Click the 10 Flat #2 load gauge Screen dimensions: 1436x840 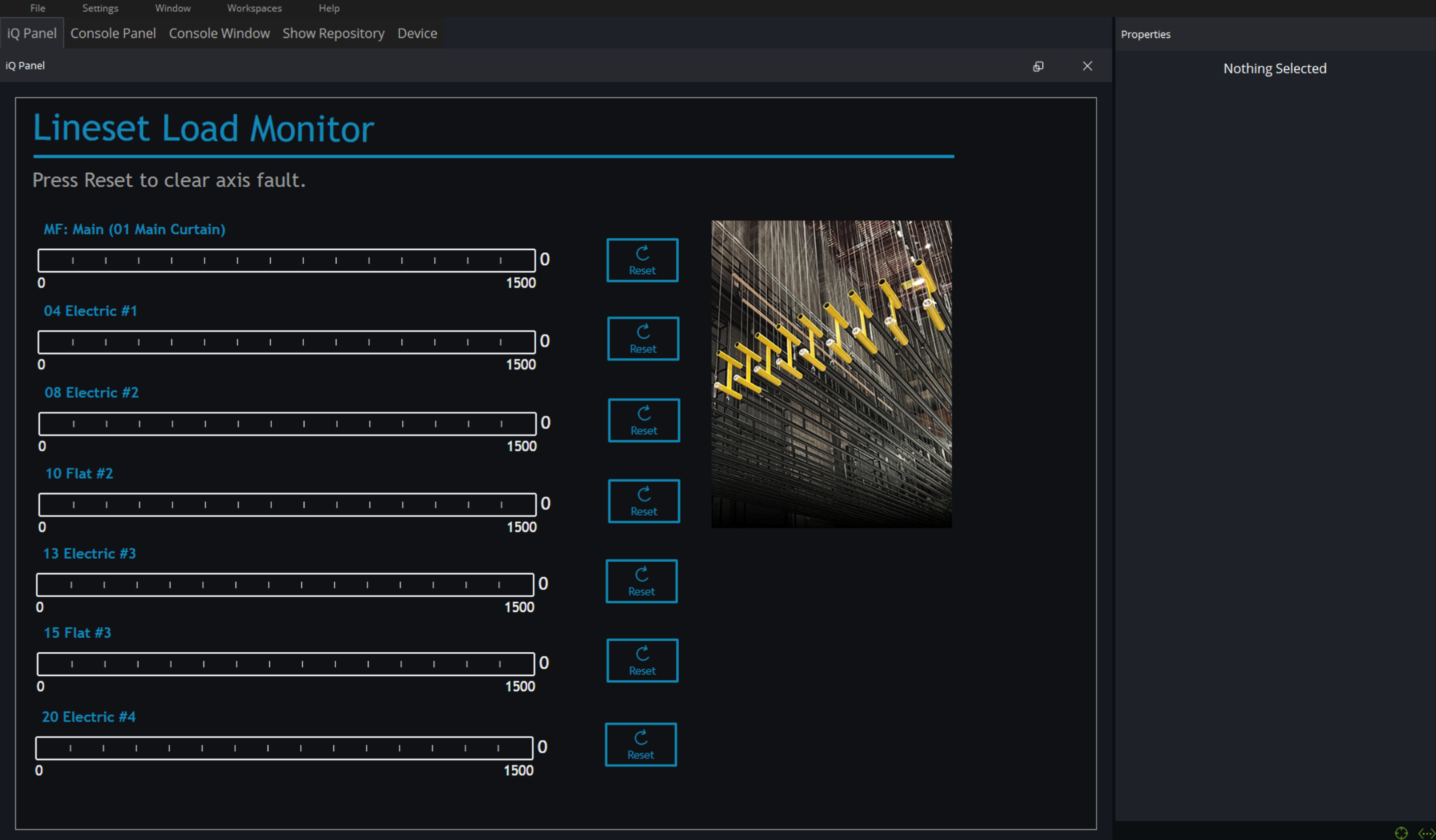pos(287,505)
